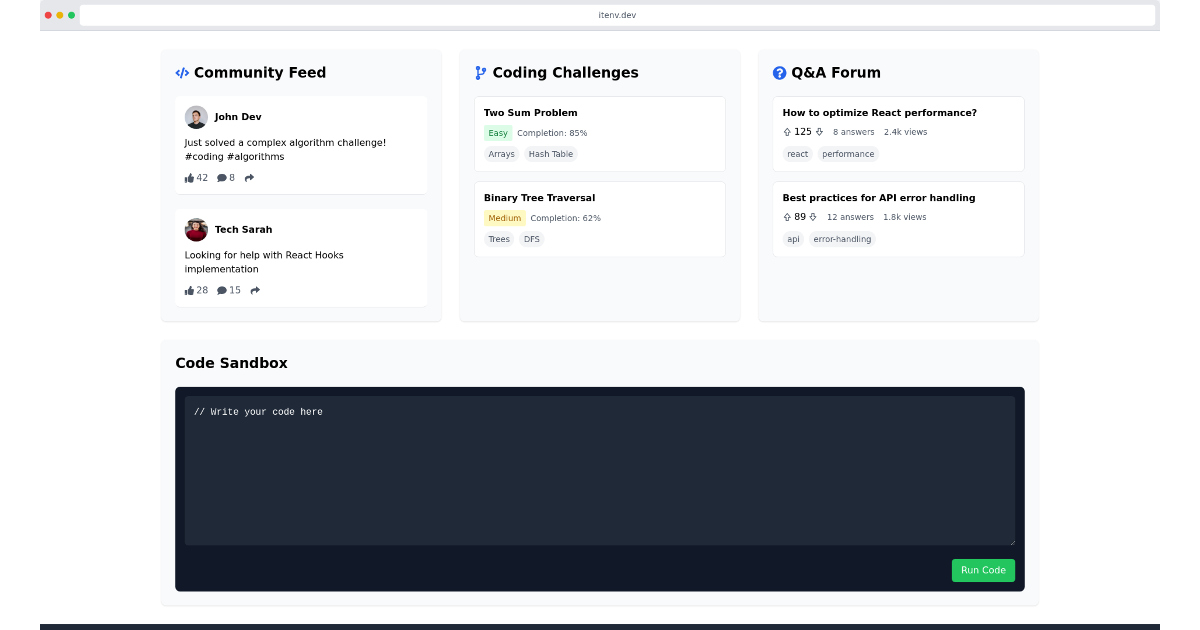Click the Coding Challenges branch icon

tap(480, 72)
